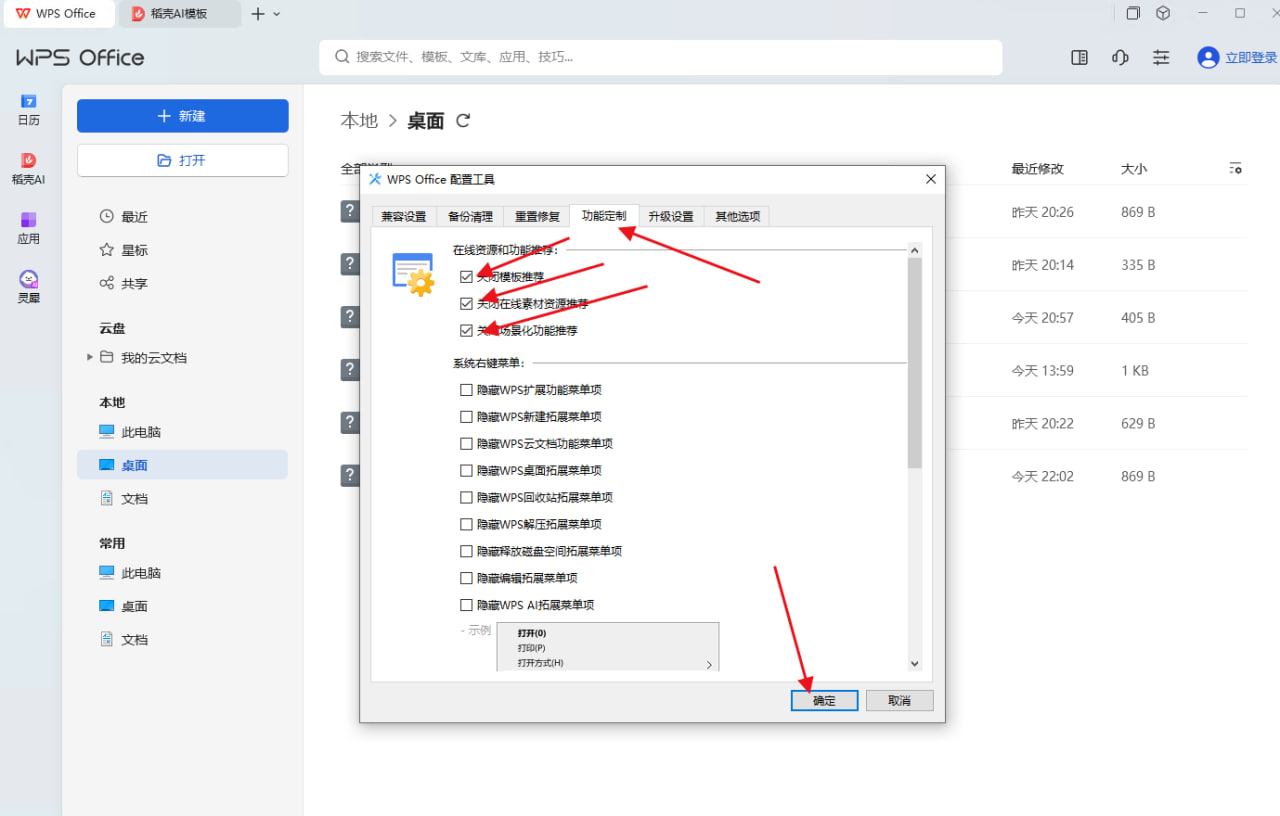This screenshot has height=816, width=1280.
Task: Click the split-panel layout icon beside the headset
Action: (x=1079, y=58)
